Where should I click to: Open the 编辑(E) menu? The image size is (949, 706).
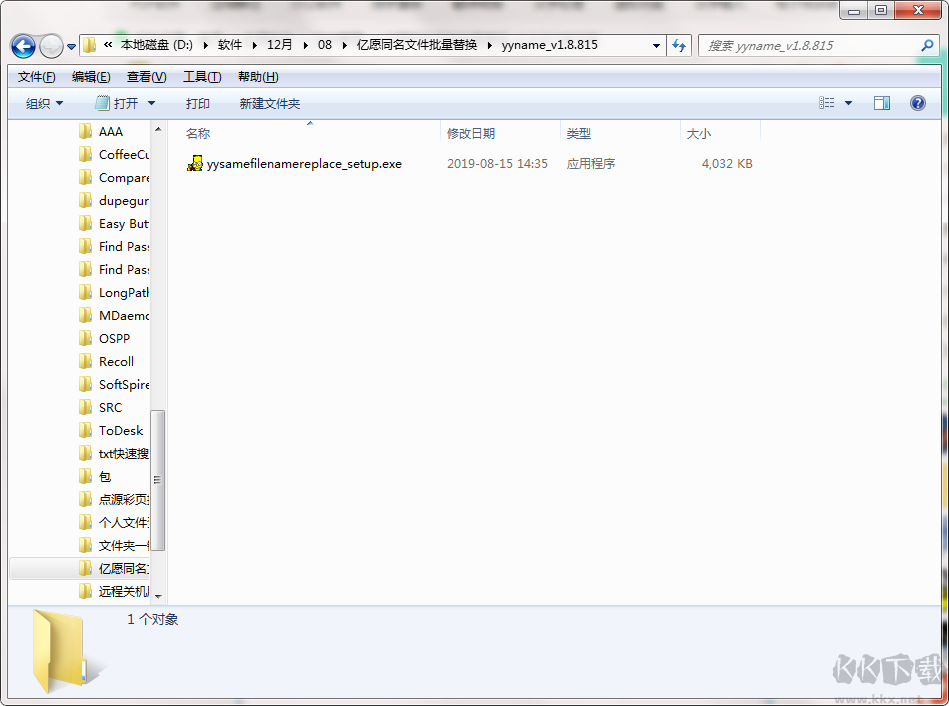(x=91, y=77)
